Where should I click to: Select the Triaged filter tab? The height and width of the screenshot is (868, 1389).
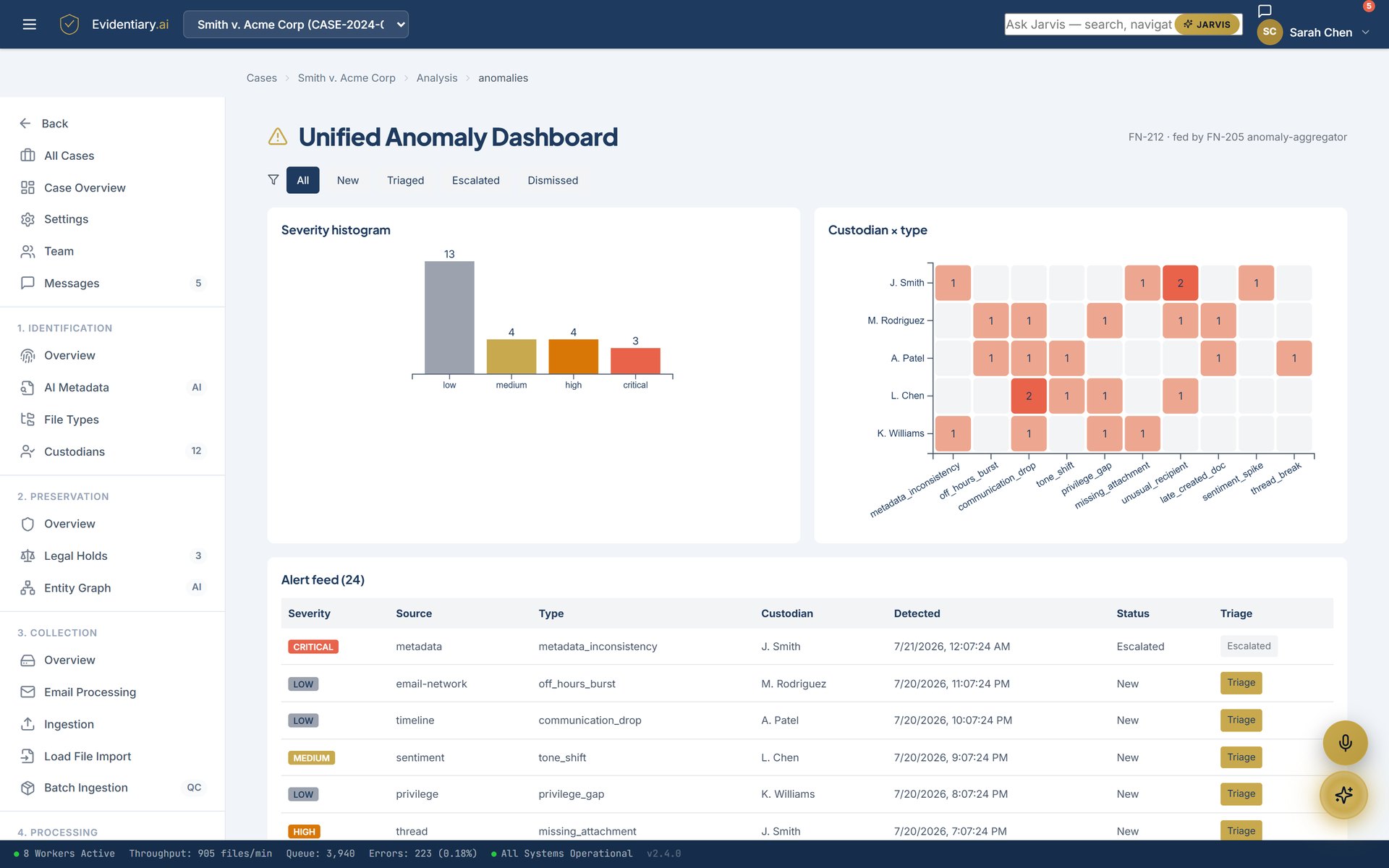pos(405,180)
